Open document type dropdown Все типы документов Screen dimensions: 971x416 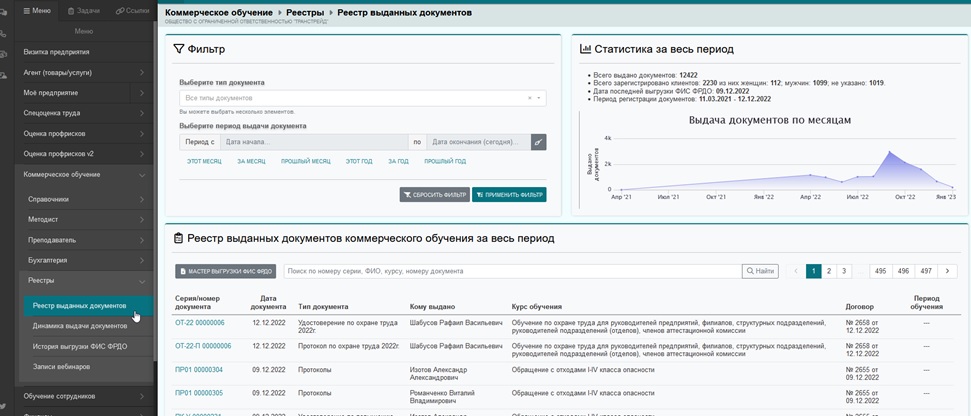point(363,98)
